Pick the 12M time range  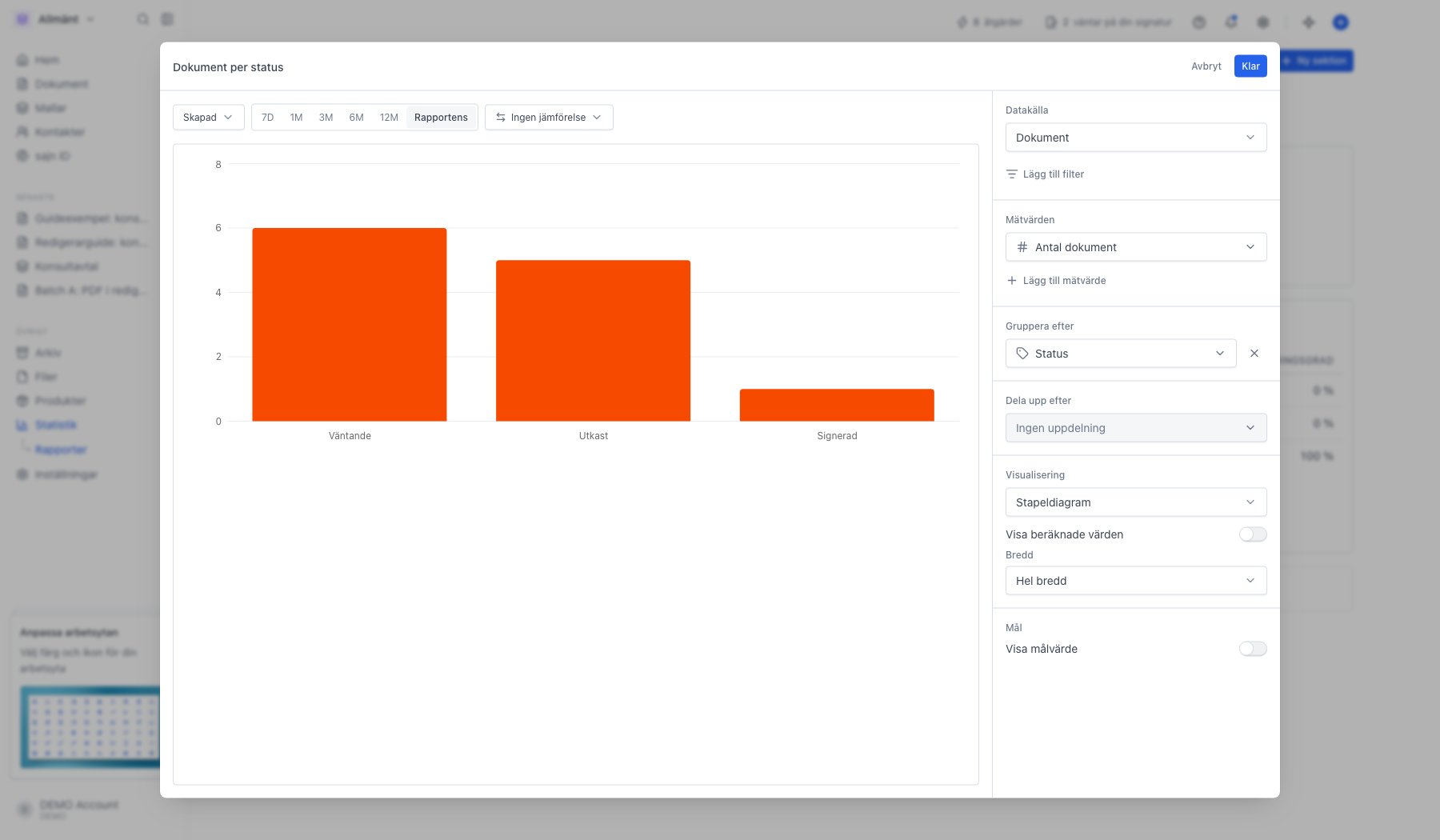pos(389,118)
